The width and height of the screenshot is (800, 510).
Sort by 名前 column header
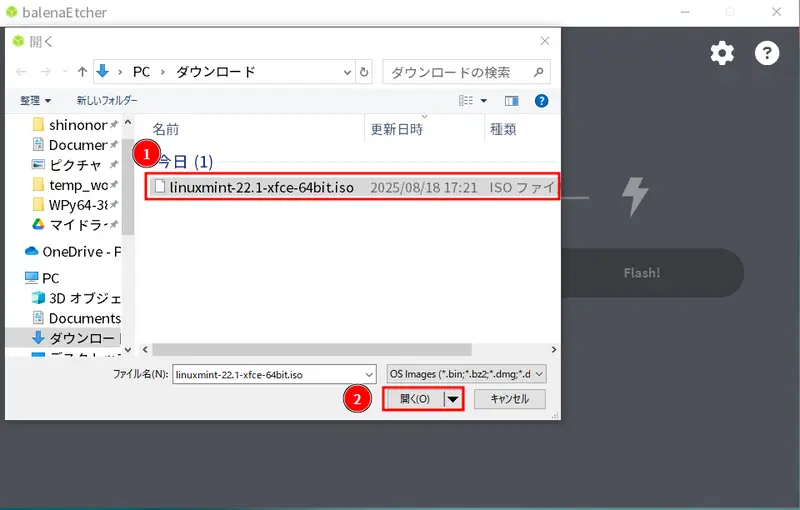(166, 129)
